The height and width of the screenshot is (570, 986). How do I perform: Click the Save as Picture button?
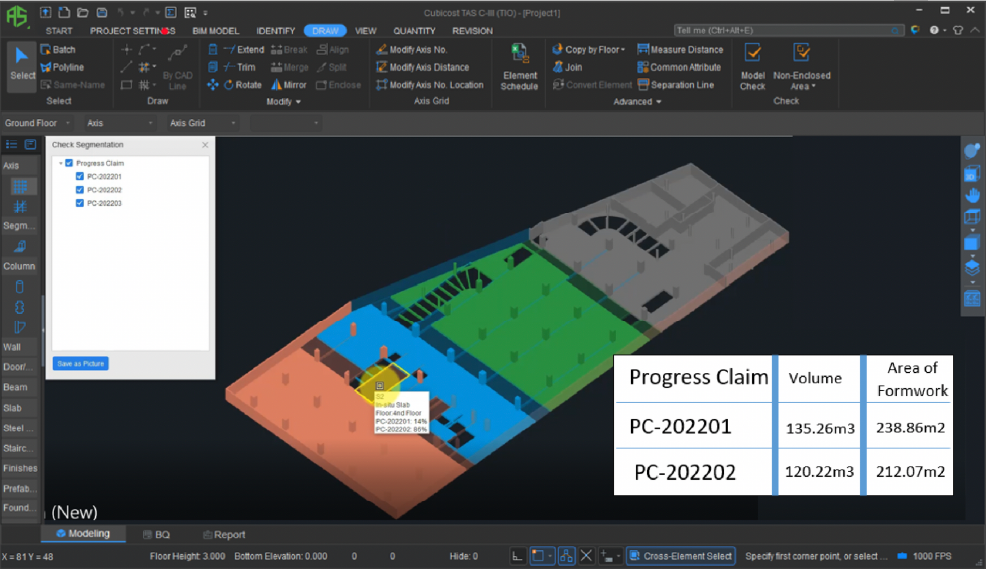pyautogui.click(x=80, y=363)
